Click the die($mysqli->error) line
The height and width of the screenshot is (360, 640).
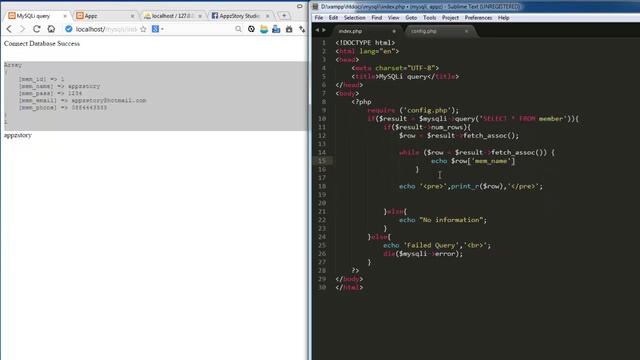click(423, 253)
